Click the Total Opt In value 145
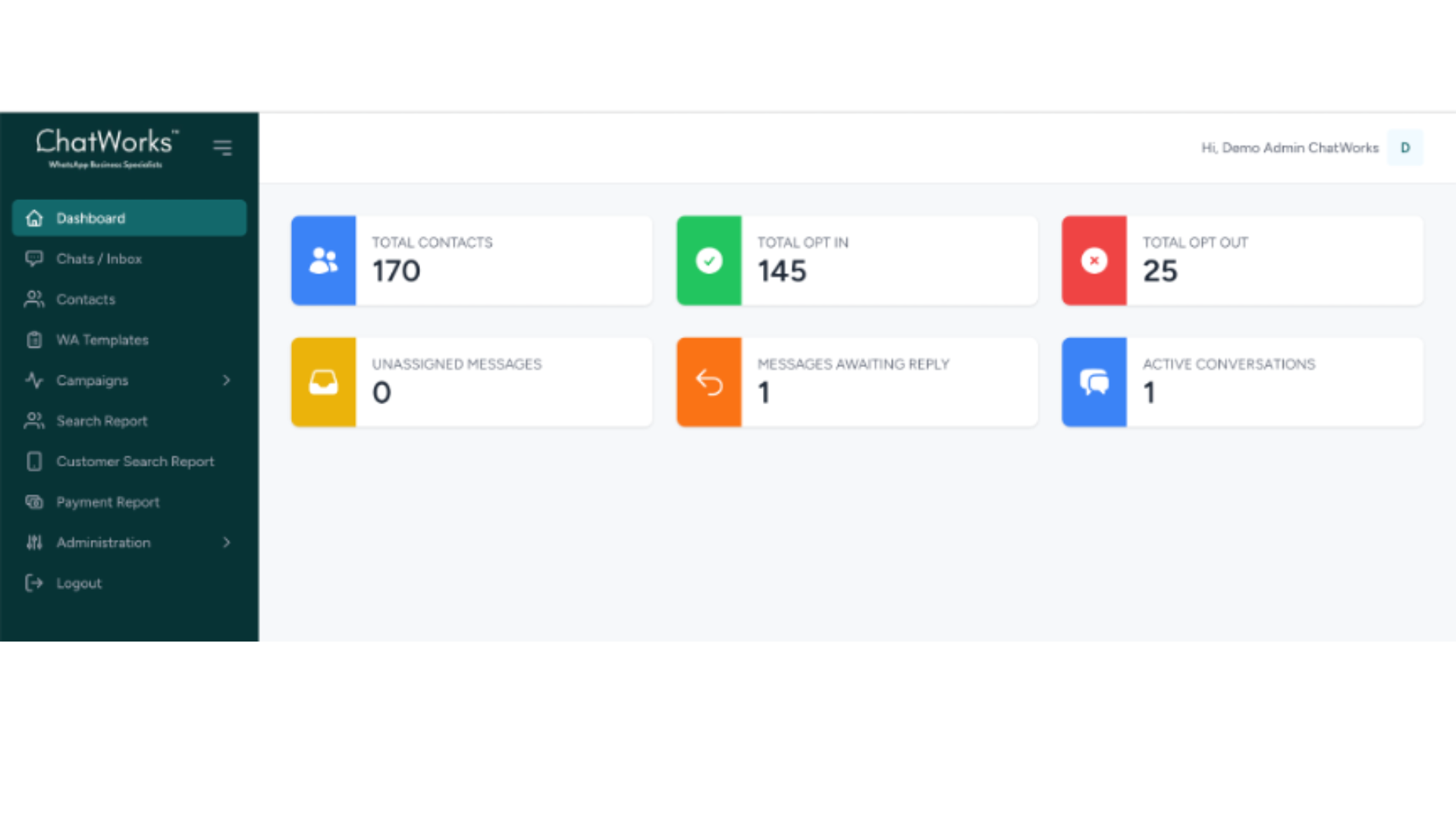 tap(782, 271)
